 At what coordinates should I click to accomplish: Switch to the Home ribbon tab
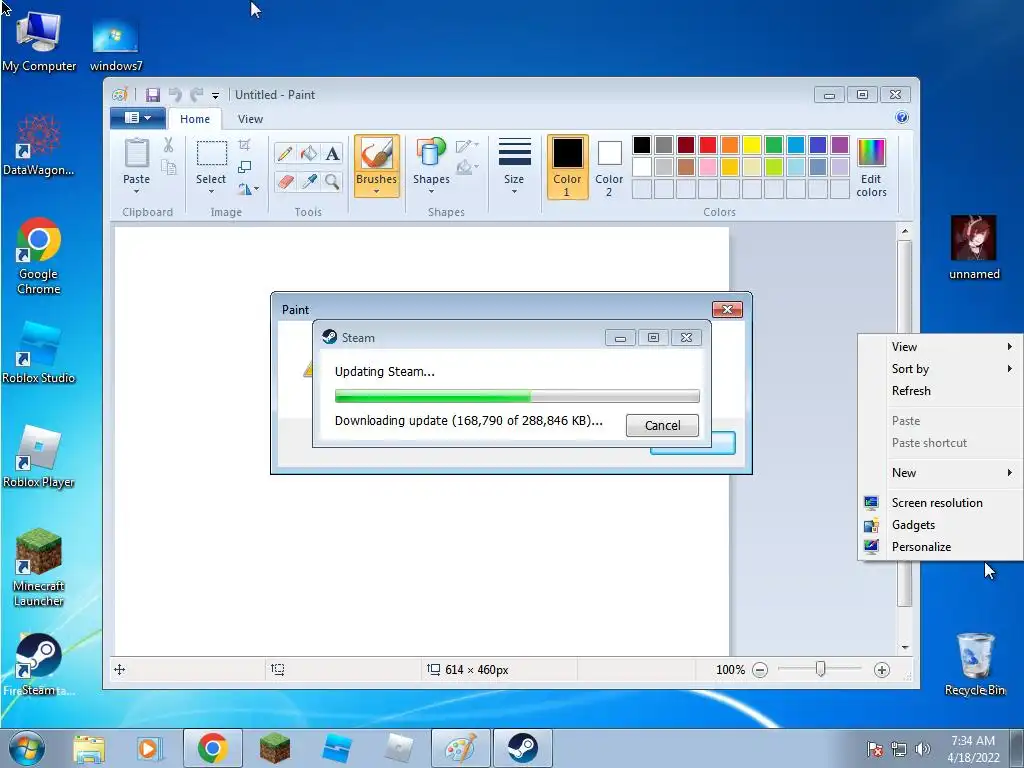point(195,119)
